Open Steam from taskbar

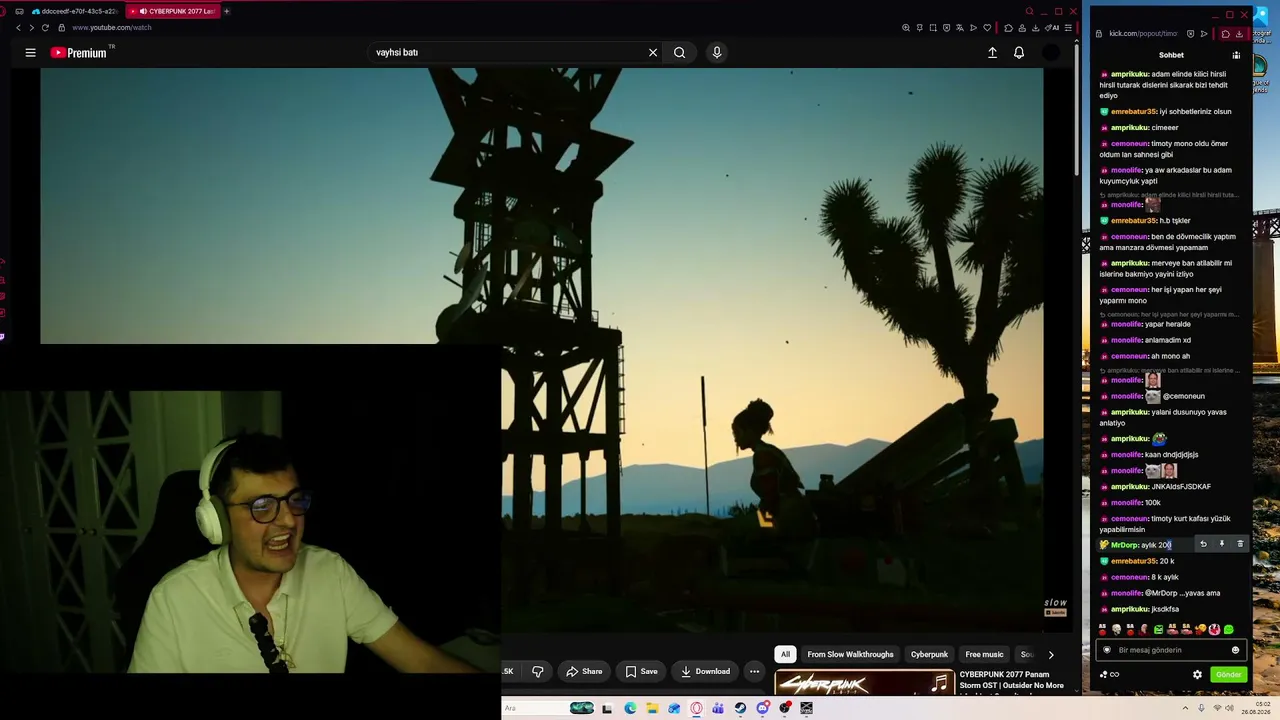point(740,708)
